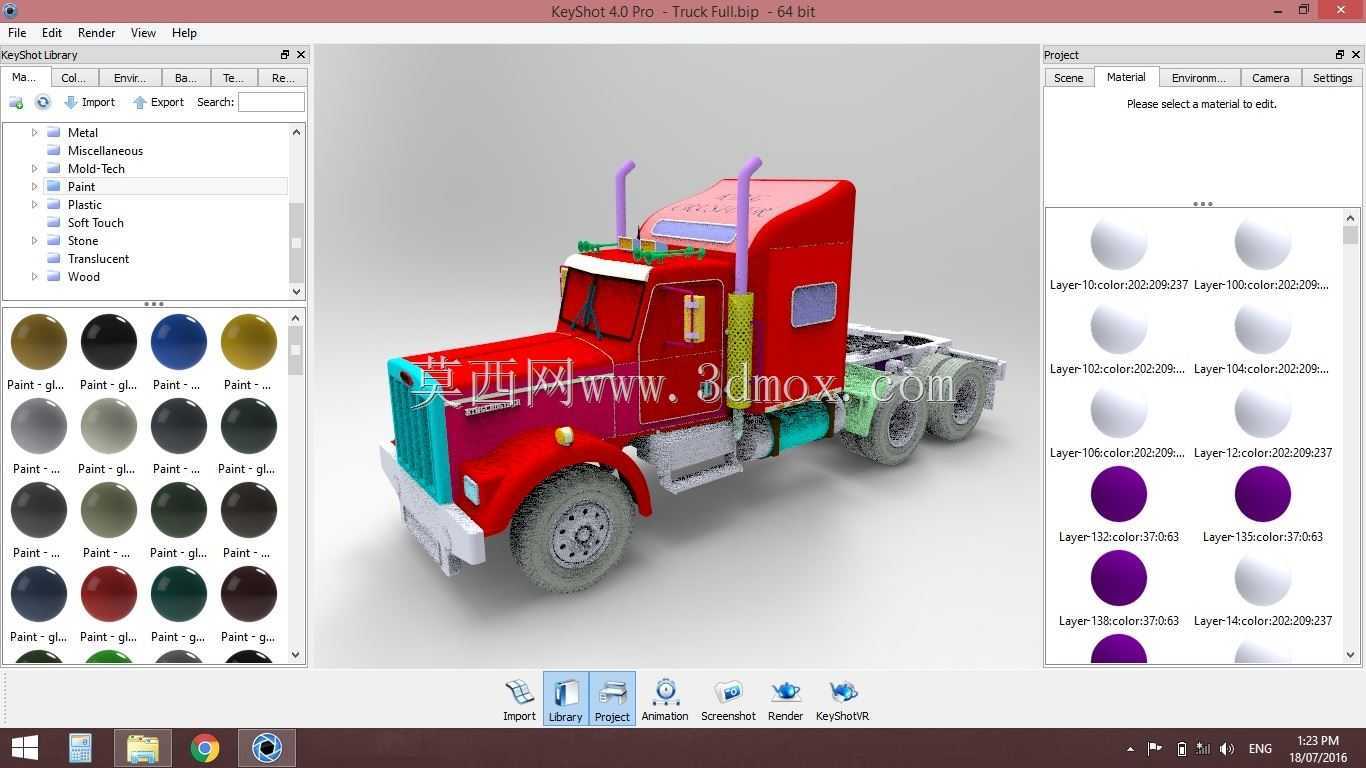Open Calculator from the taskbar
Image resolution: width=1366 pixels, height=768 pixels.
coord(80,748)
